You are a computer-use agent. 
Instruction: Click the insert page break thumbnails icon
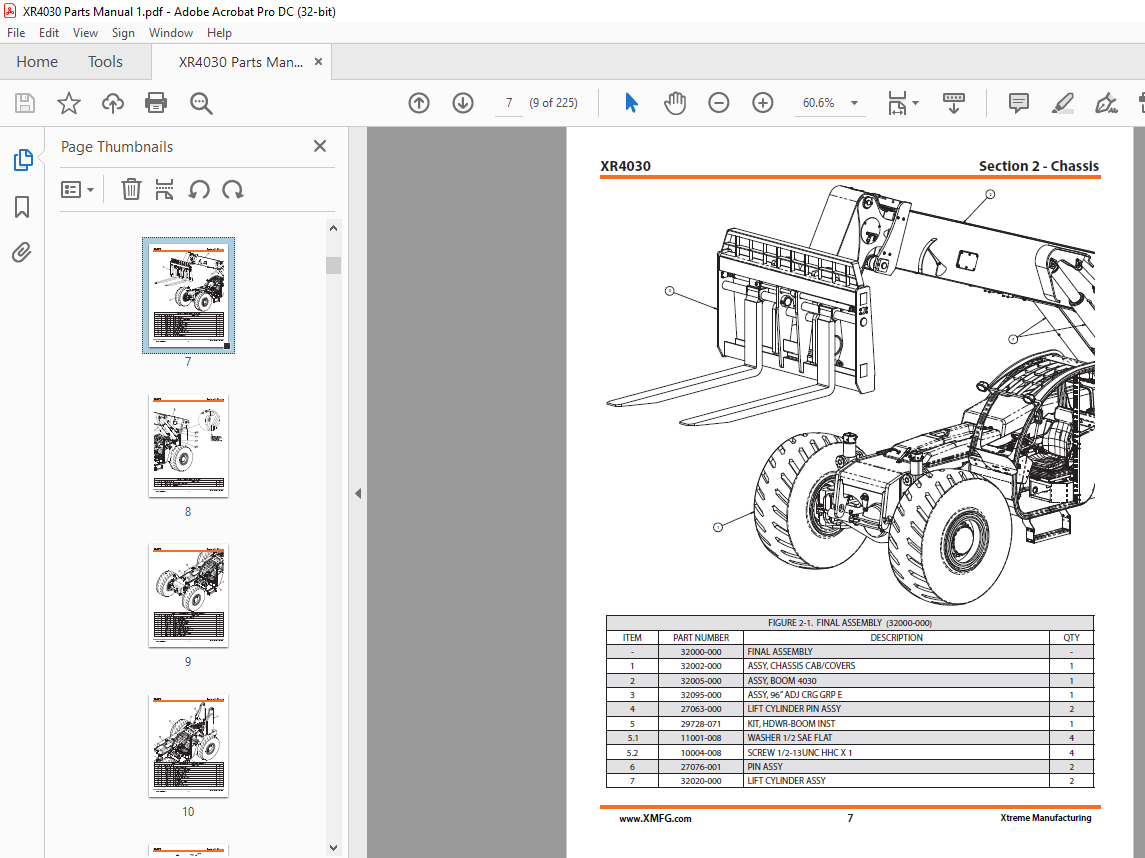[164, 190]
